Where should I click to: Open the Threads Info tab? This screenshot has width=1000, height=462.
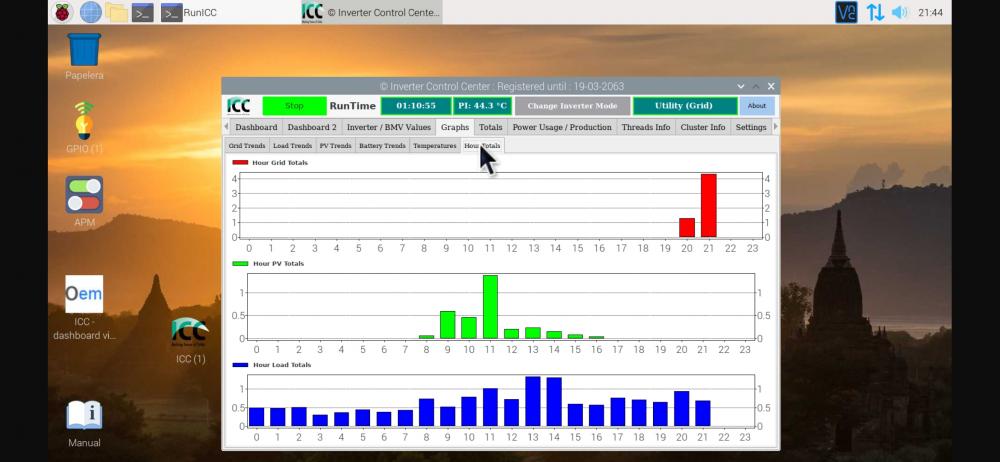pos(646,127)
